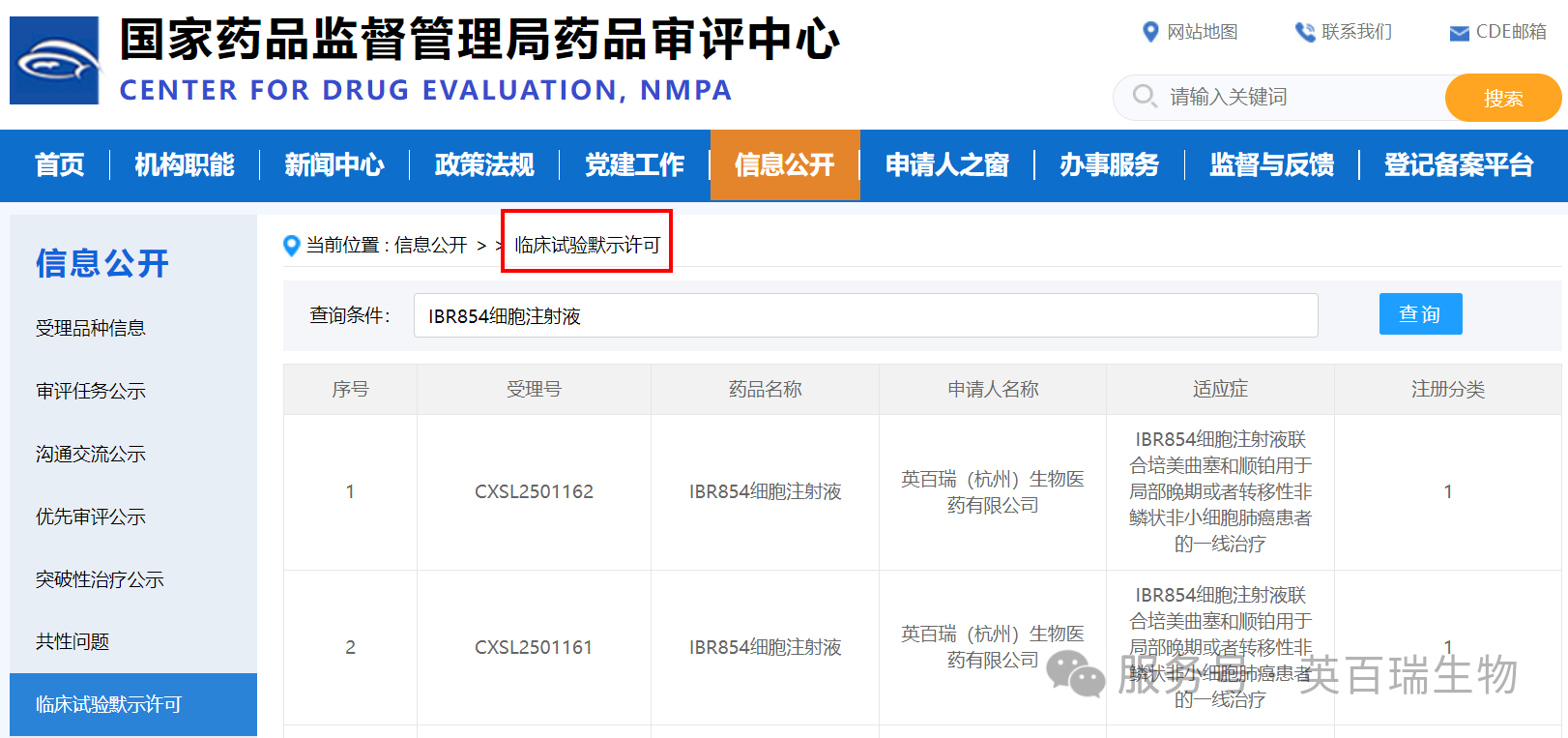Open the 临床试验默示许可 sidebar item

pyautogui.click(x=108, y=704)
